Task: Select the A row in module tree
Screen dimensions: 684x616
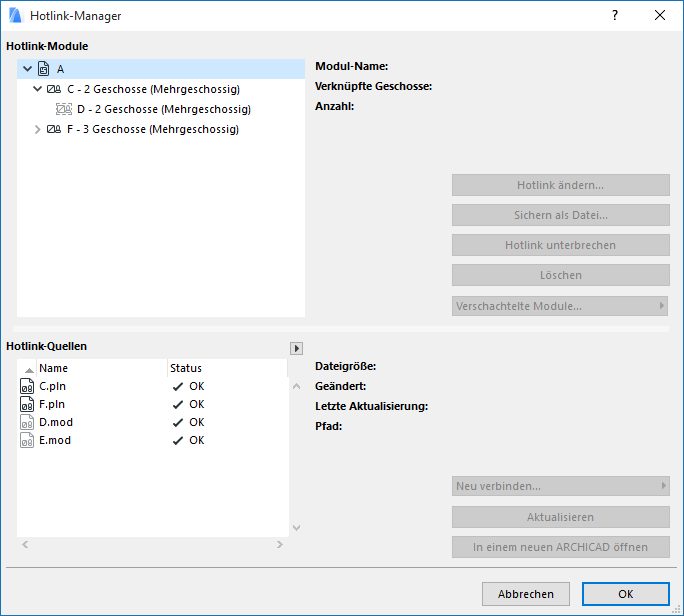Action: [161, 69]
